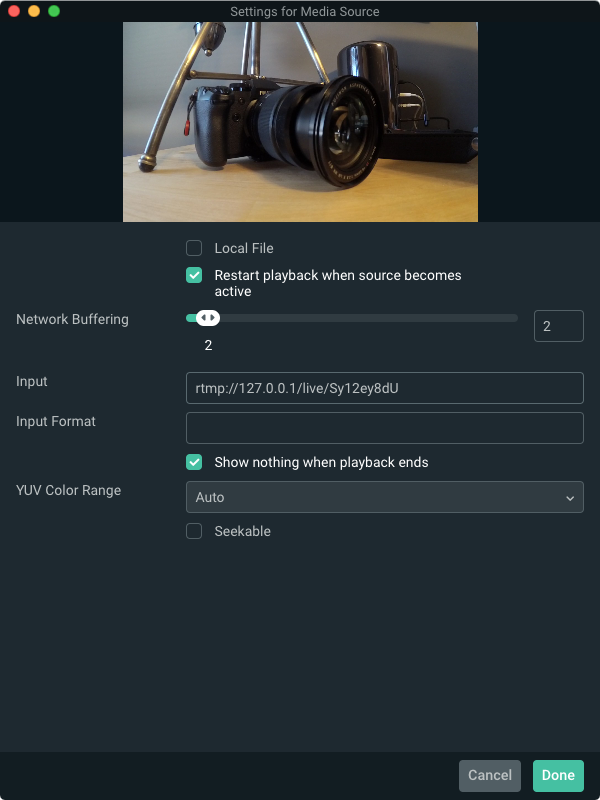Click the Network Buffering slider handle
The height and width of the screenshot is (800, 600).
(x=208, y=318)
